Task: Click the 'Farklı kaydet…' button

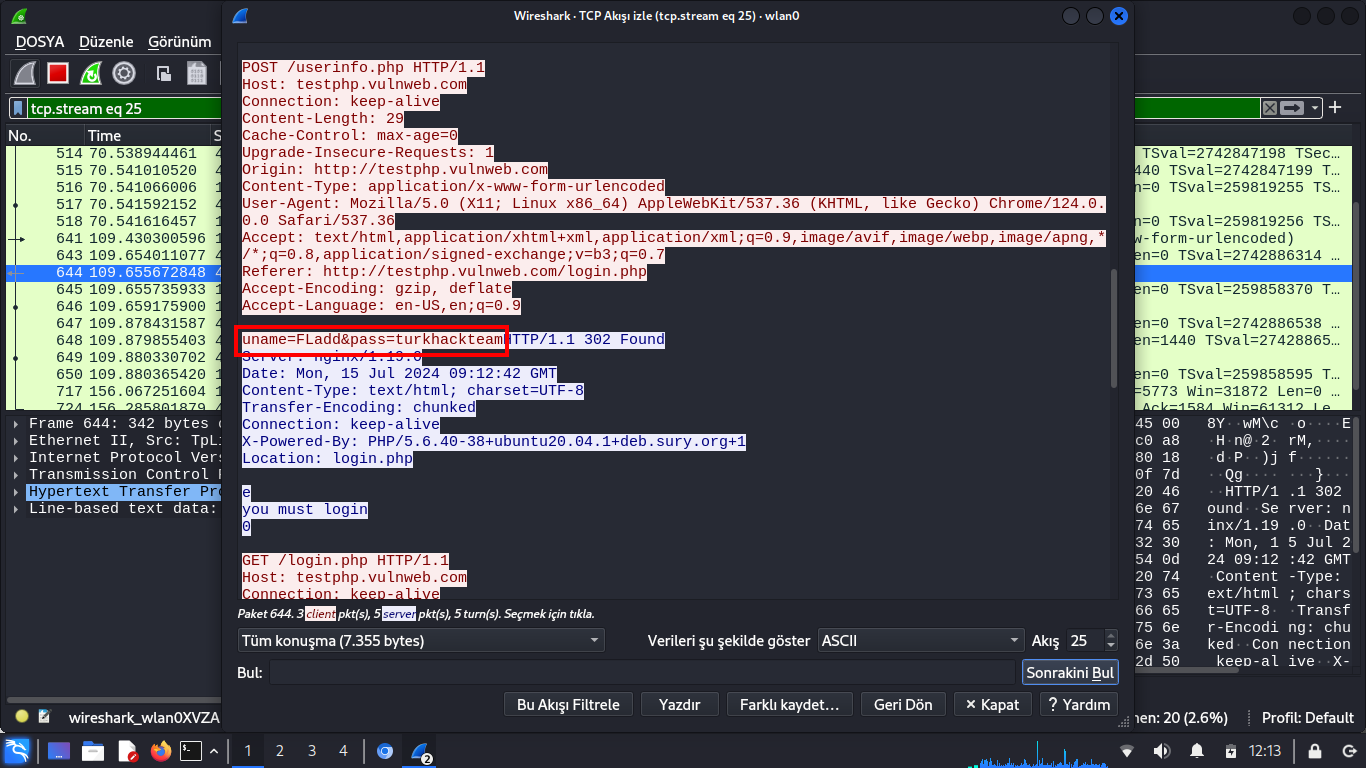Action: [789, 704]
